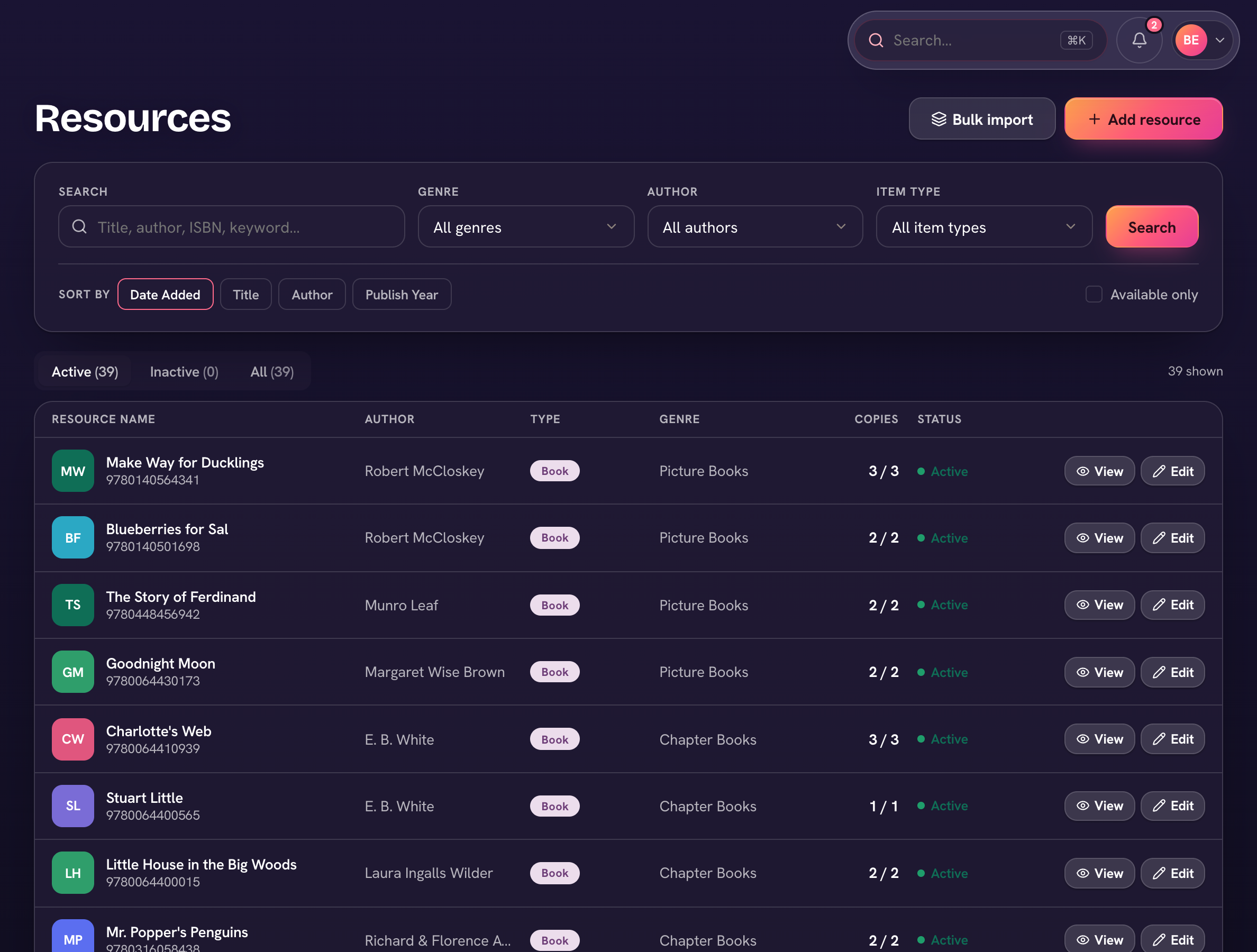Click author Munro Leaf

[401, 605]
